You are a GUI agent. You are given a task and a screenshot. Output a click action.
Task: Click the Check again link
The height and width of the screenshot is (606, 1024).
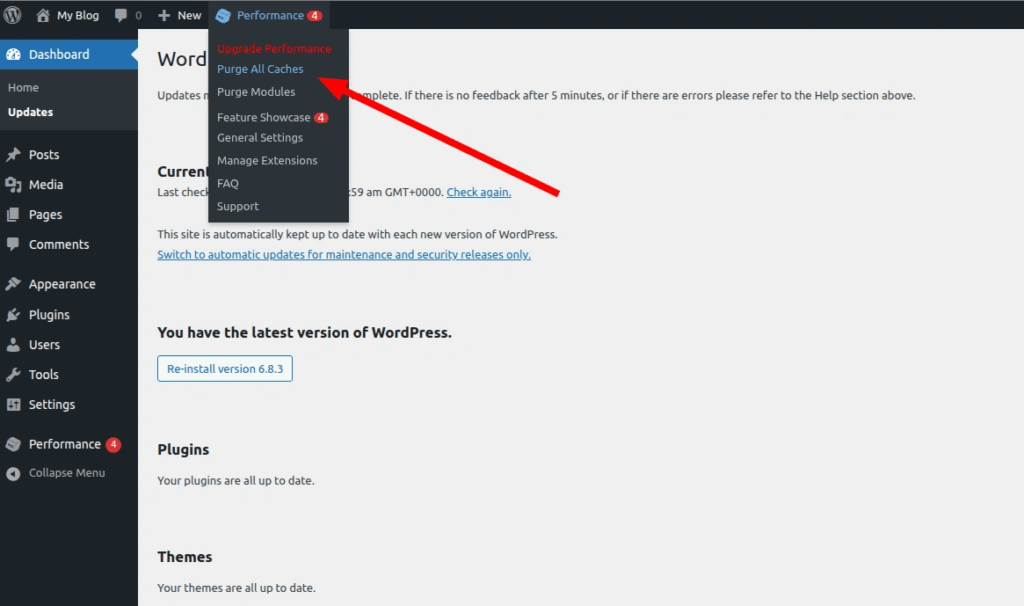click(x=478, y=191)
